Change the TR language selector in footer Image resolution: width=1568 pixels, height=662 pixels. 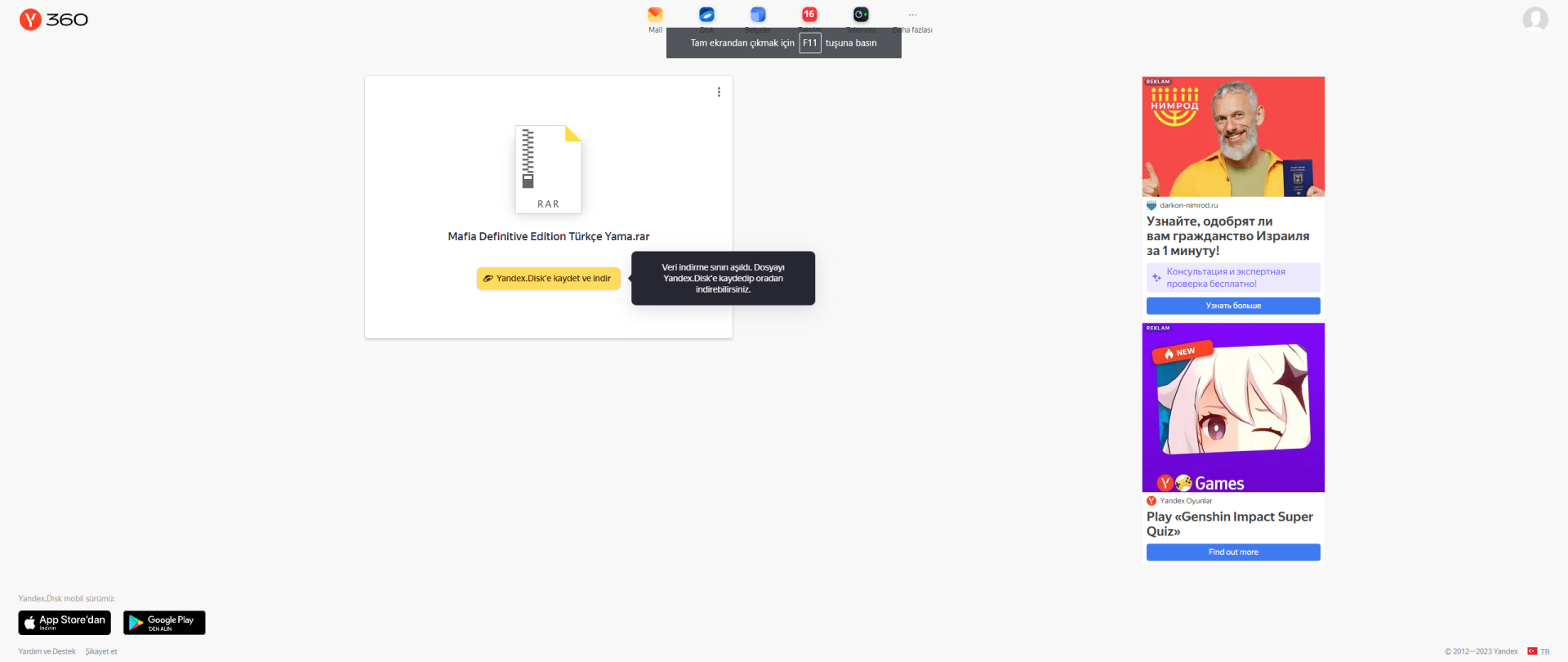[1539, 651]
